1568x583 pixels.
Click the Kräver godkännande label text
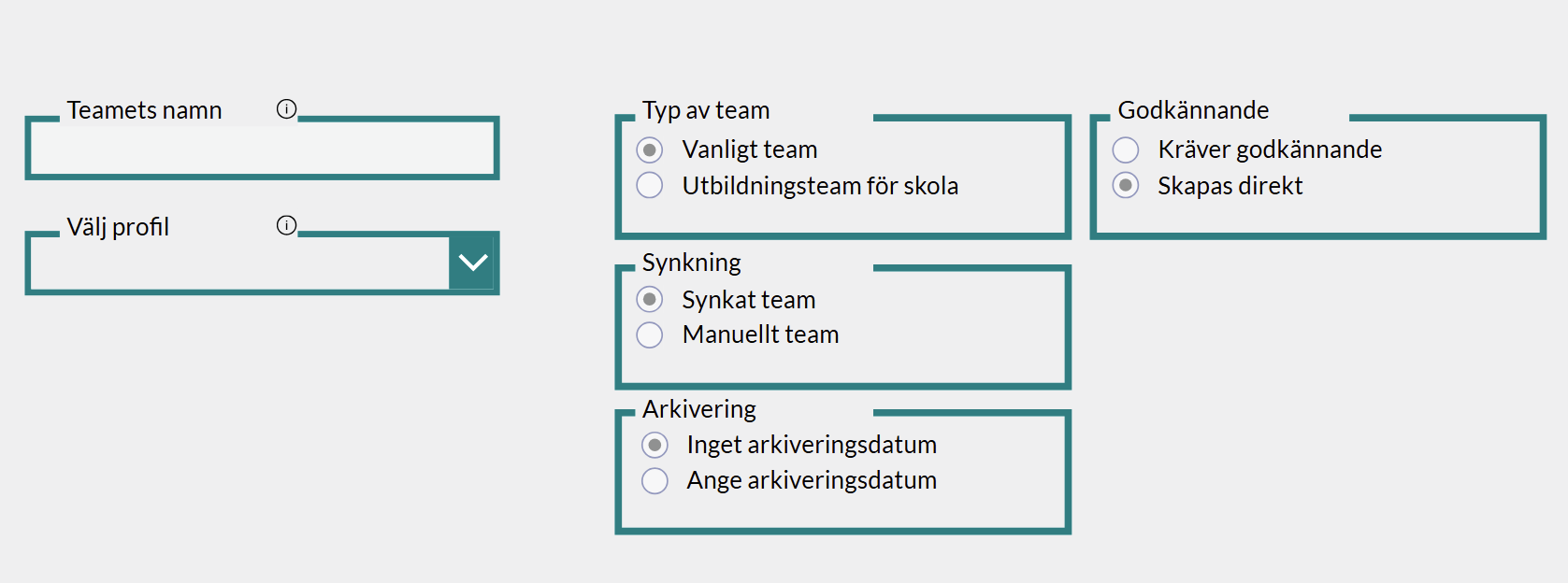tap(1270, 149)
